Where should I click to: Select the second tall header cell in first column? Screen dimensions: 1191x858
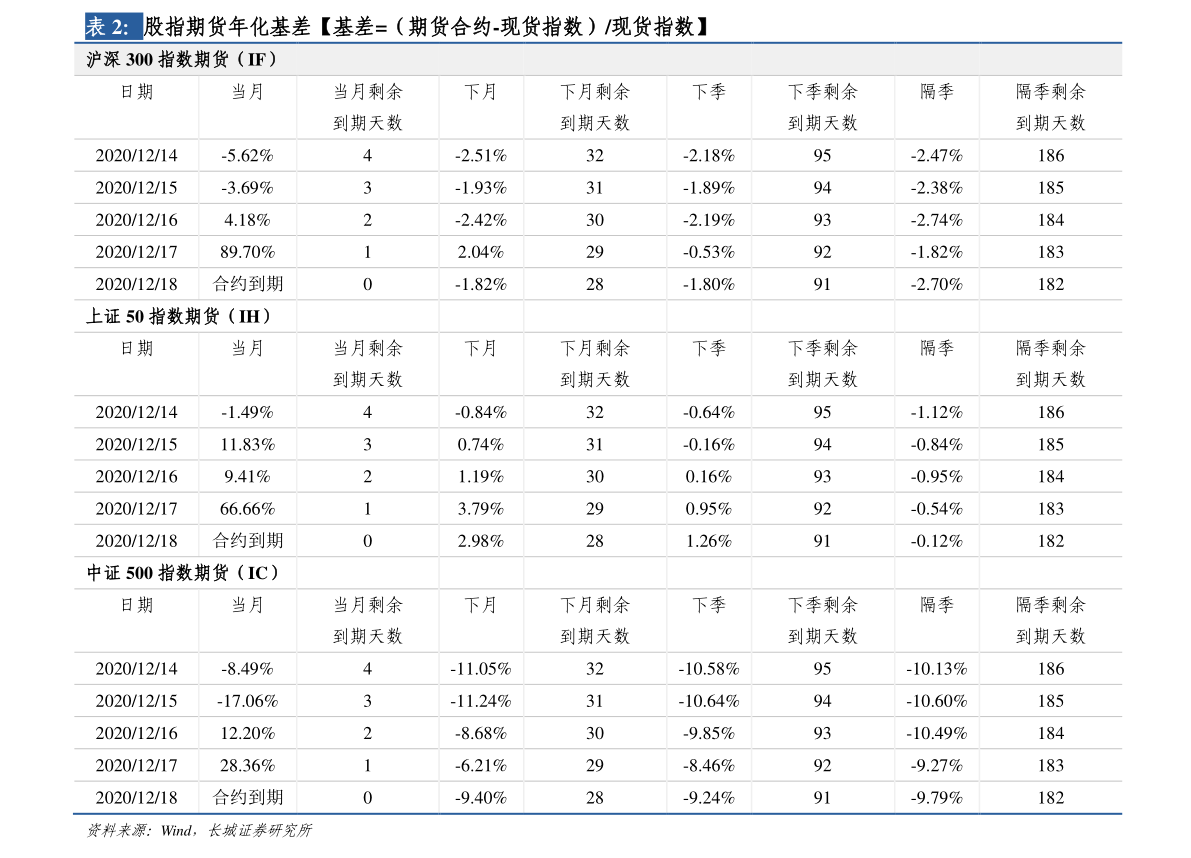click(x=136, y=364)
